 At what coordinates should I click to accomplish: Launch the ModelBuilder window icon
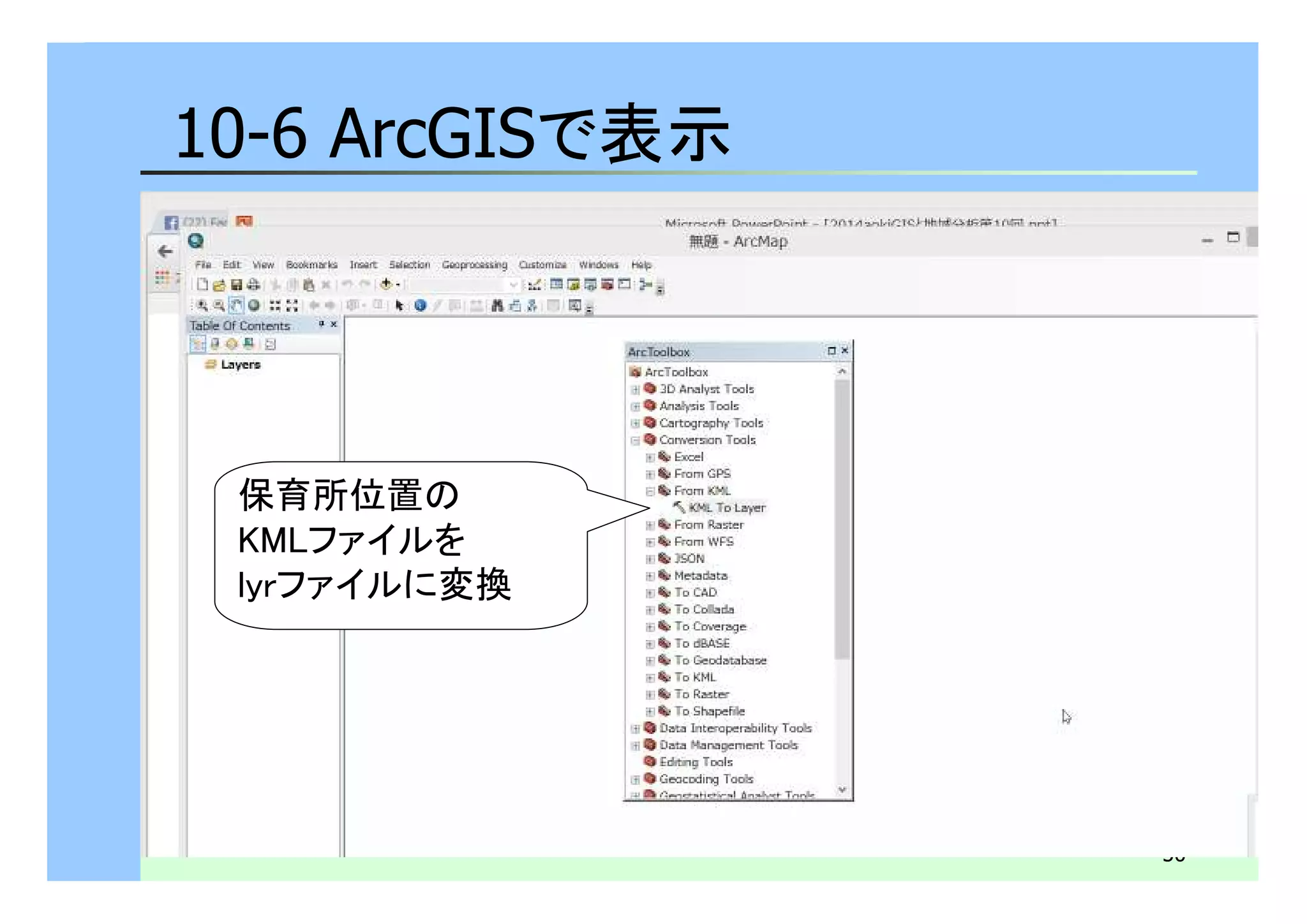point(645,285)
